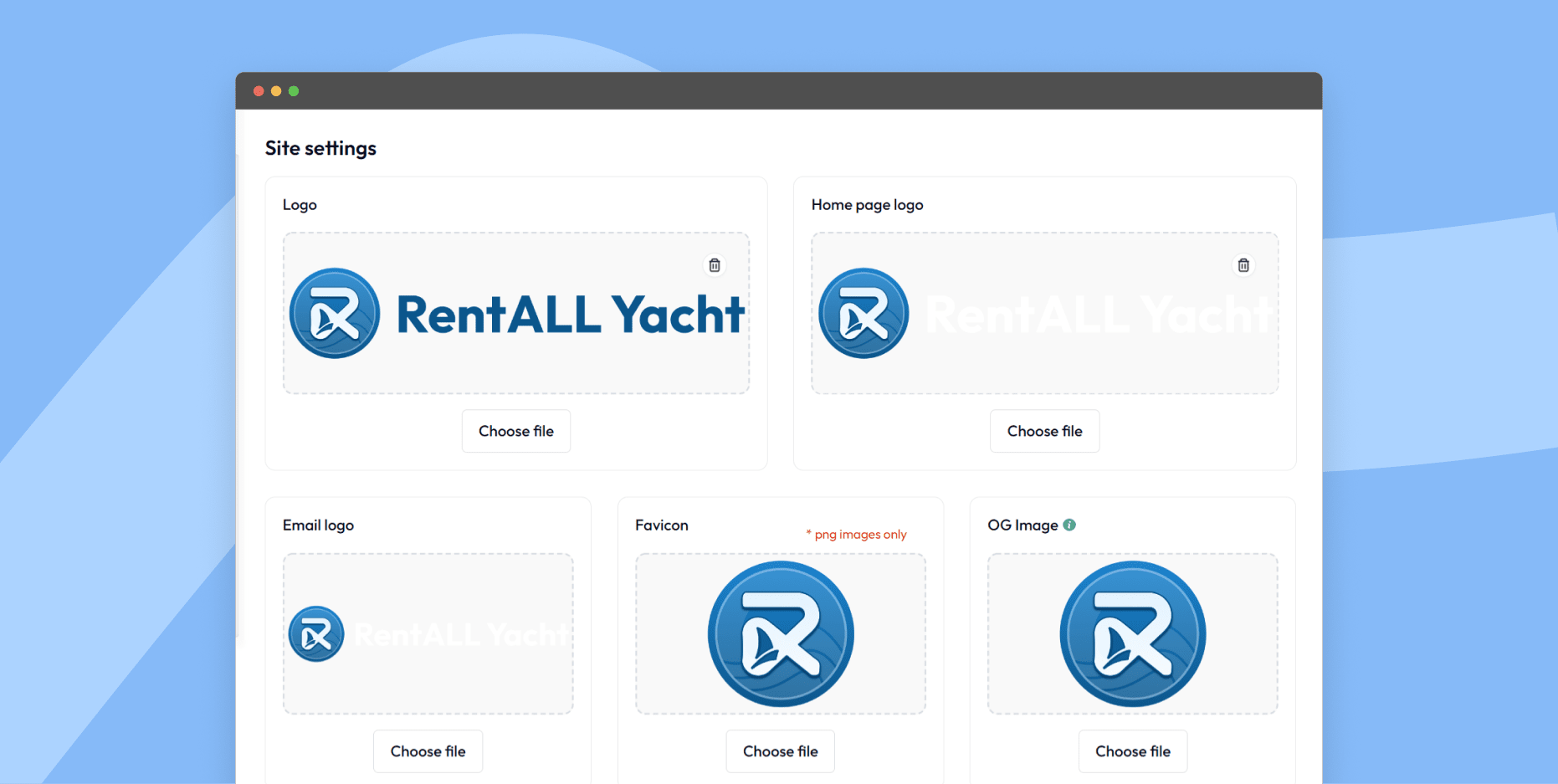Select the 'Email logo' label
The image size is (1558, 784).
tap(318, 525)
